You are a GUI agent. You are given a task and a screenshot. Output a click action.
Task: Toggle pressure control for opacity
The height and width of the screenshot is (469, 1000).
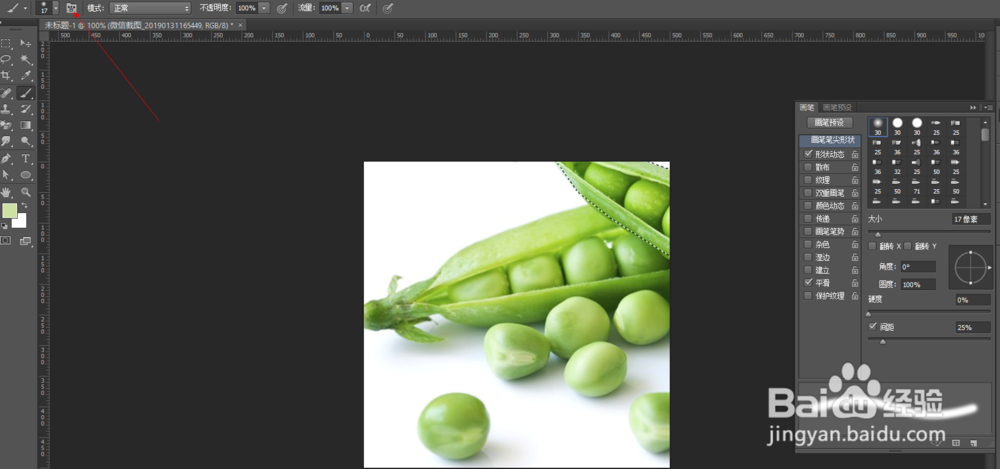[282, 8]
